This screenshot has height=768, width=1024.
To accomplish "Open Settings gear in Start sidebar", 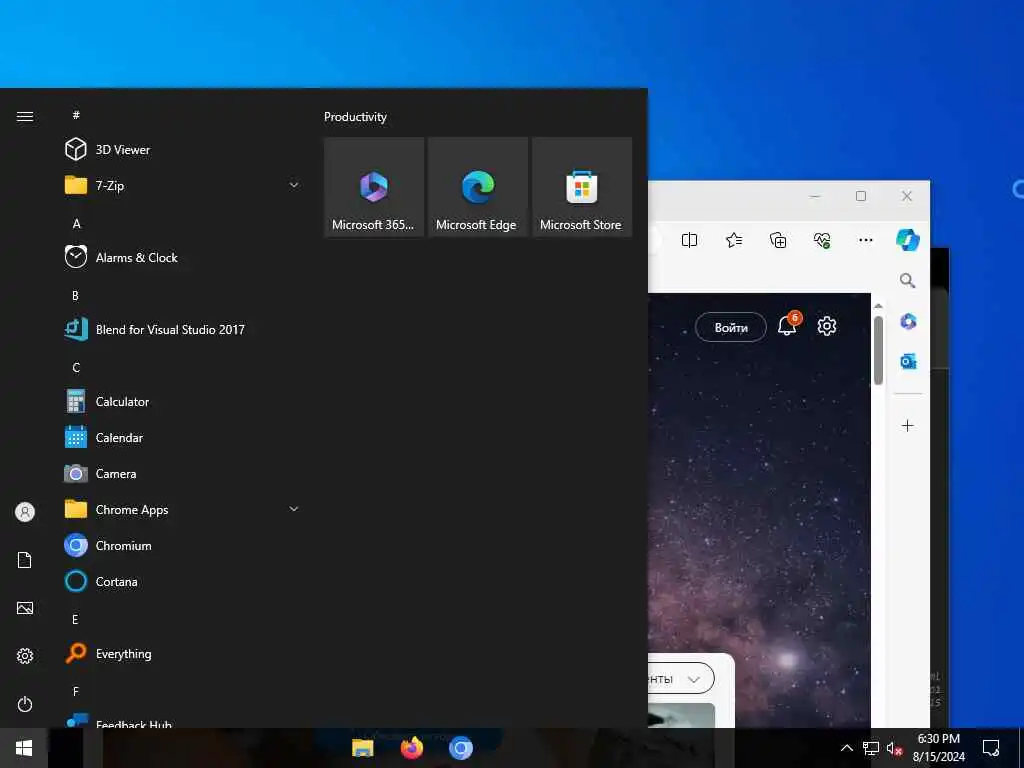I will click(x=25, y=656).
